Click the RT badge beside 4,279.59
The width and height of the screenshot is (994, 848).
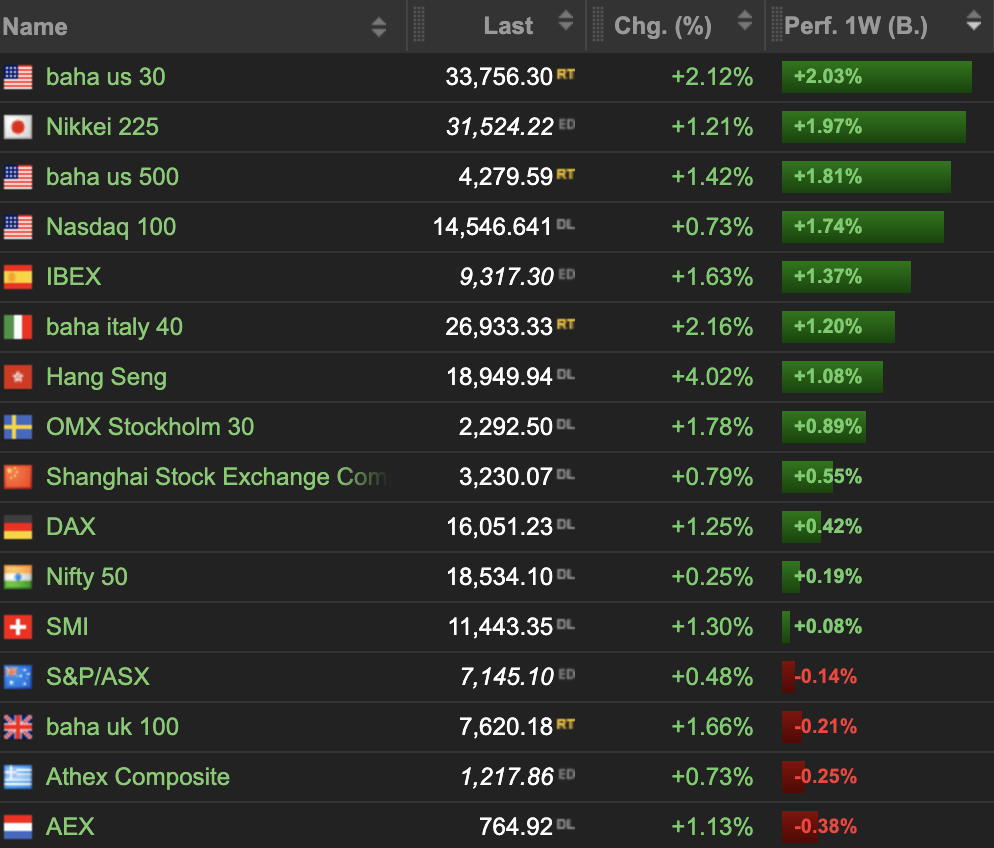tap(566, 174)
